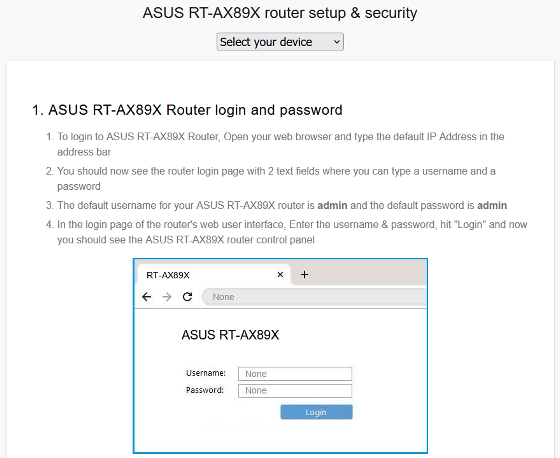Close the RT-AX89X browser tab
This screenshot has width=560, height=458.
[x=280, y=274]
